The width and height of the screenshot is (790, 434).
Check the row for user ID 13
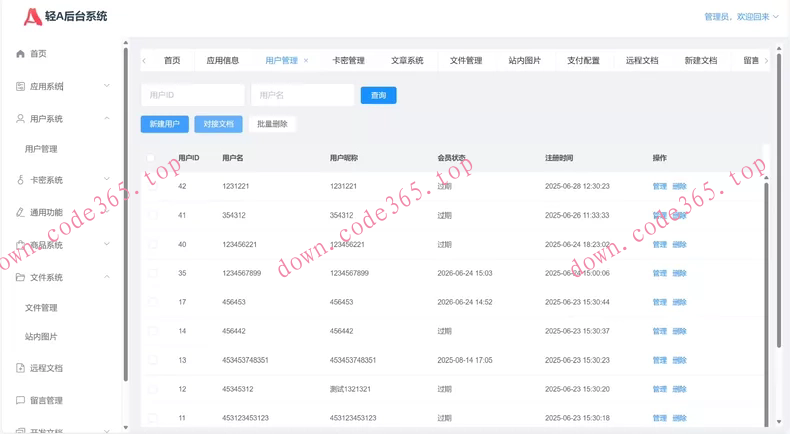tap(153, 360)
